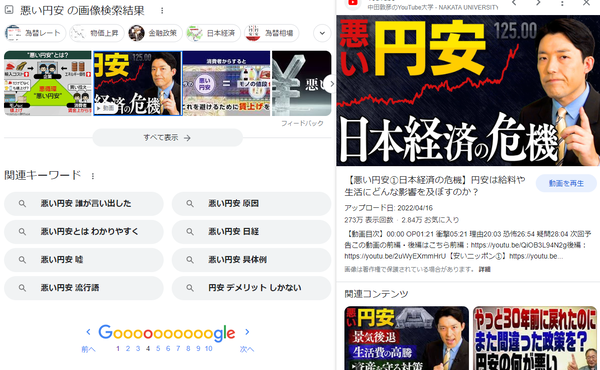Go to results page 2
This screenshot has height=370, width=600.
pos(128,349)
